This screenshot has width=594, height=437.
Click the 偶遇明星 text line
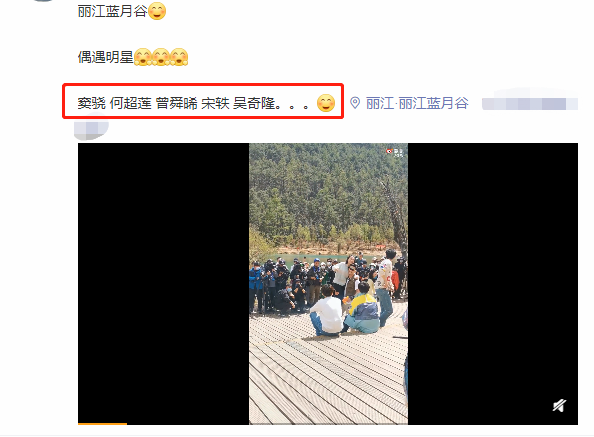pyautogui.click(x=106, y=57)
